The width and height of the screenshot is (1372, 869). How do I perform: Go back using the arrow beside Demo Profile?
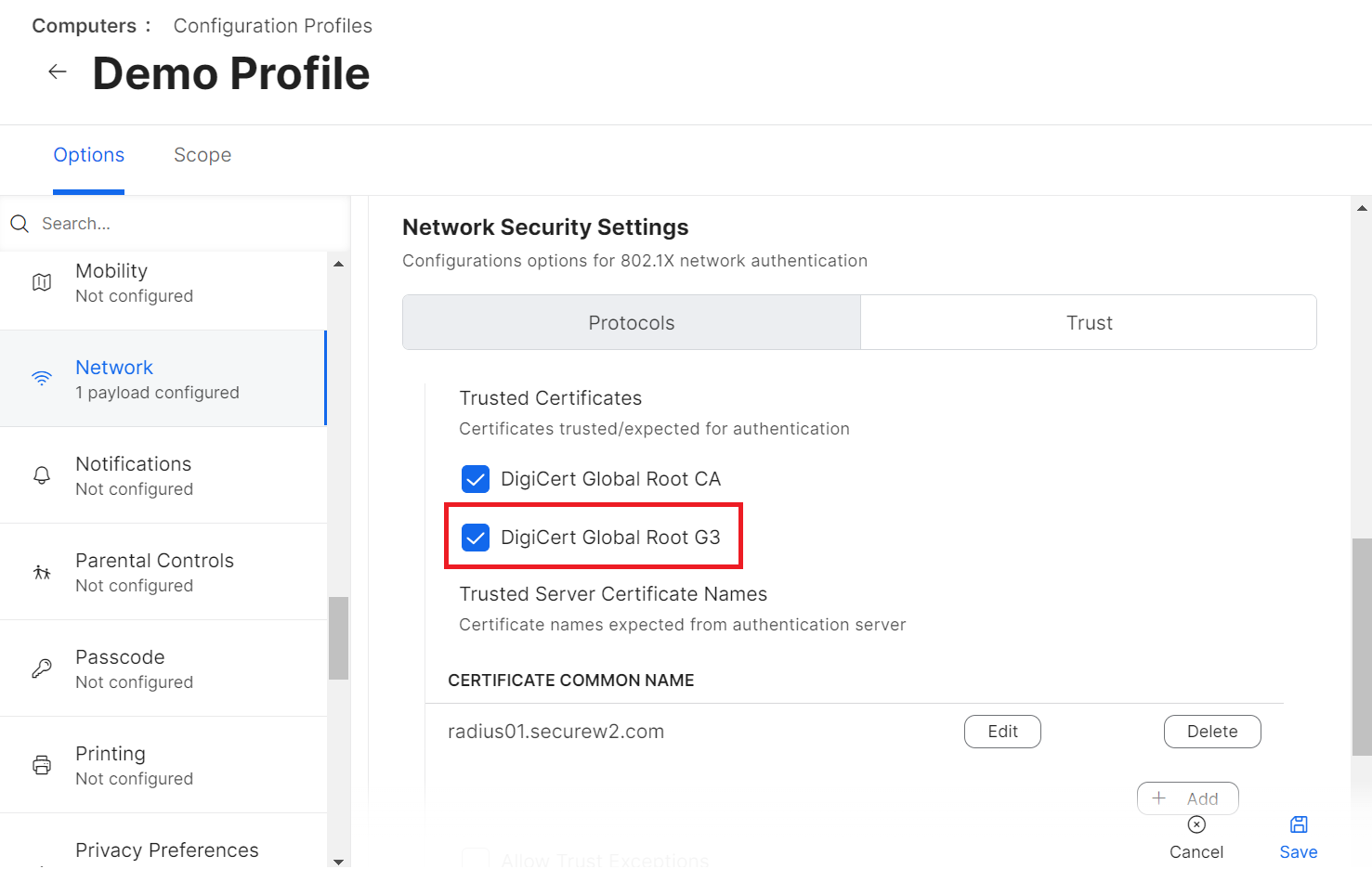point(58,72)
